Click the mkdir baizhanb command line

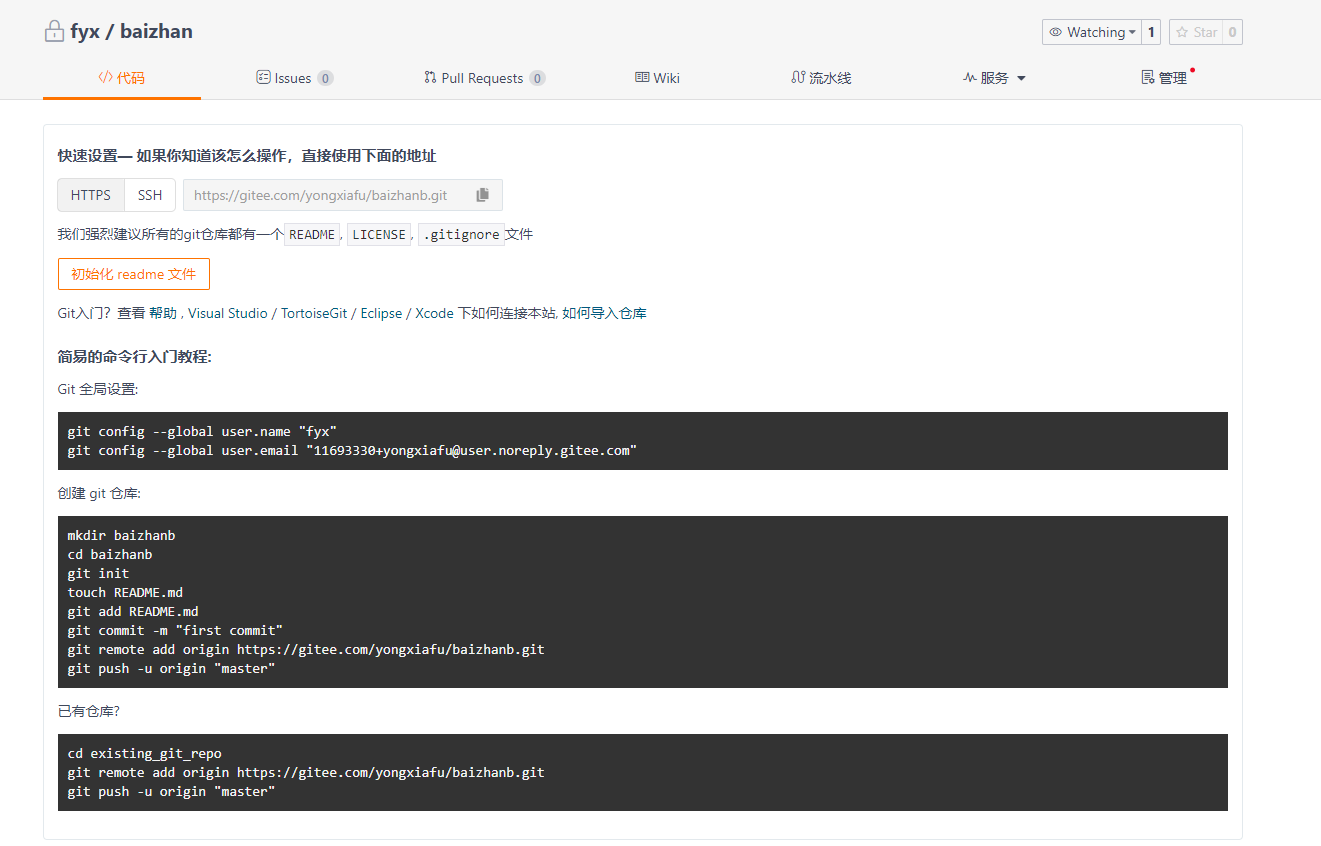click(x=121, y=535)
